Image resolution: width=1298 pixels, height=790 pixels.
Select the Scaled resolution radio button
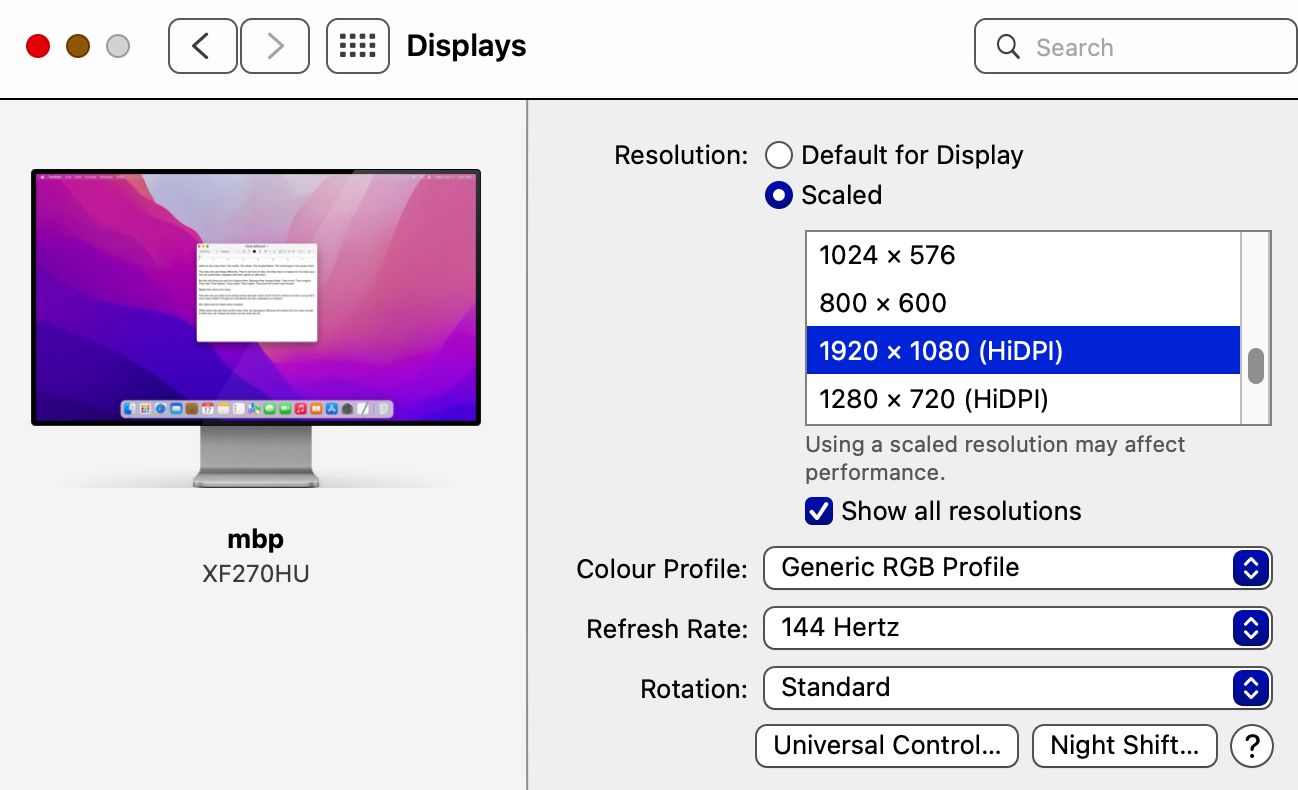[x=779, y=195]
